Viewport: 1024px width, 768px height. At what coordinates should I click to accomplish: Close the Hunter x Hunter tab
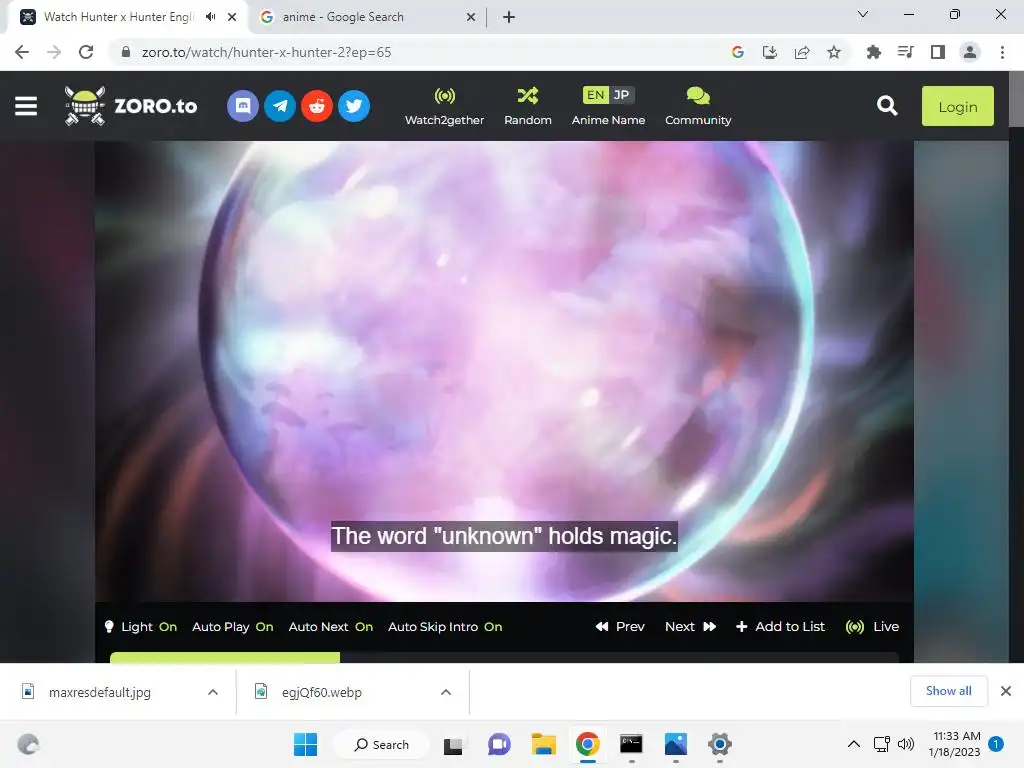(x=232, y=17)
